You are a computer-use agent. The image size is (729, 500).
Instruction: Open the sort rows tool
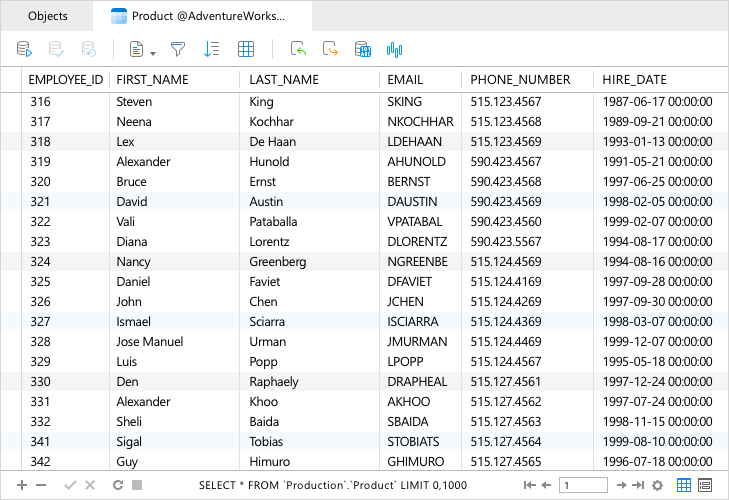(x=212, y=49)
